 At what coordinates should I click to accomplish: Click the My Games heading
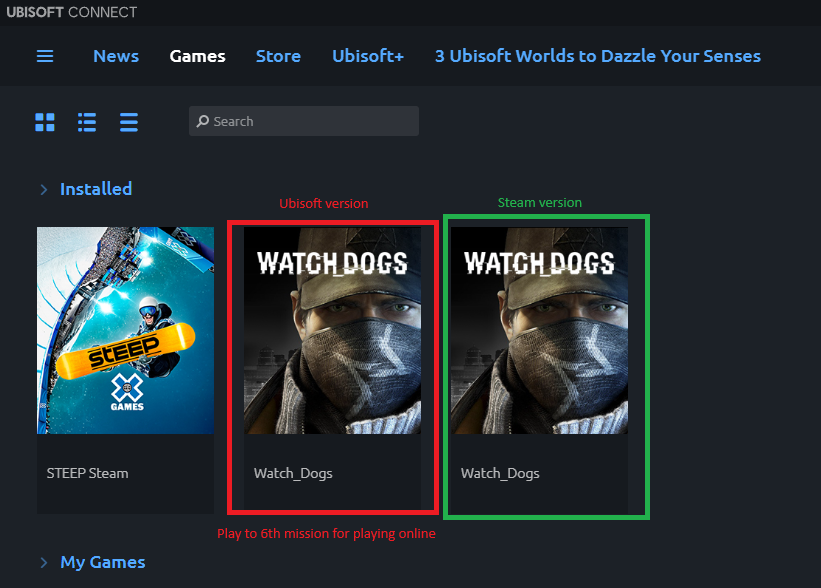click(103, 562)
